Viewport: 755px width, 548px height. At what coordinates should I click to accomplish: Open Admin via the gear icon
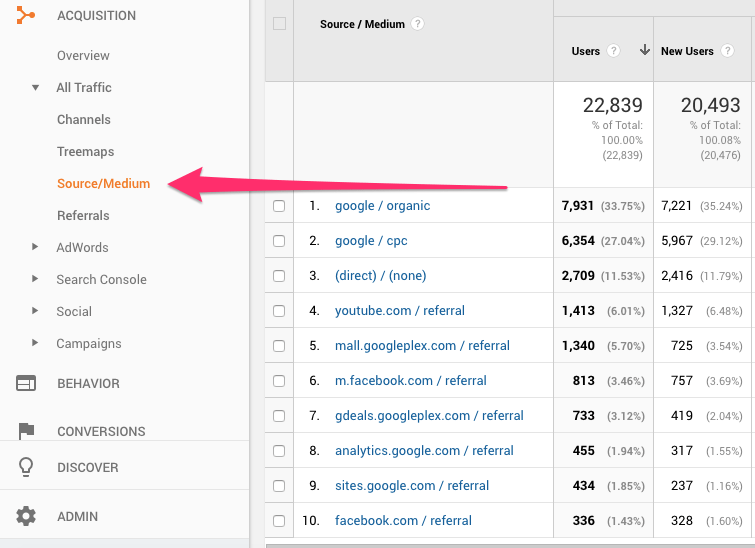coord(26,516)
